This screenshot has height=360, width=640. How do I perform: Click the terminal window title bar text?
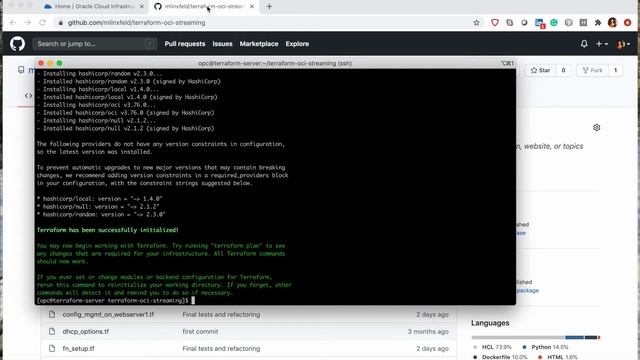click(275, 63)
